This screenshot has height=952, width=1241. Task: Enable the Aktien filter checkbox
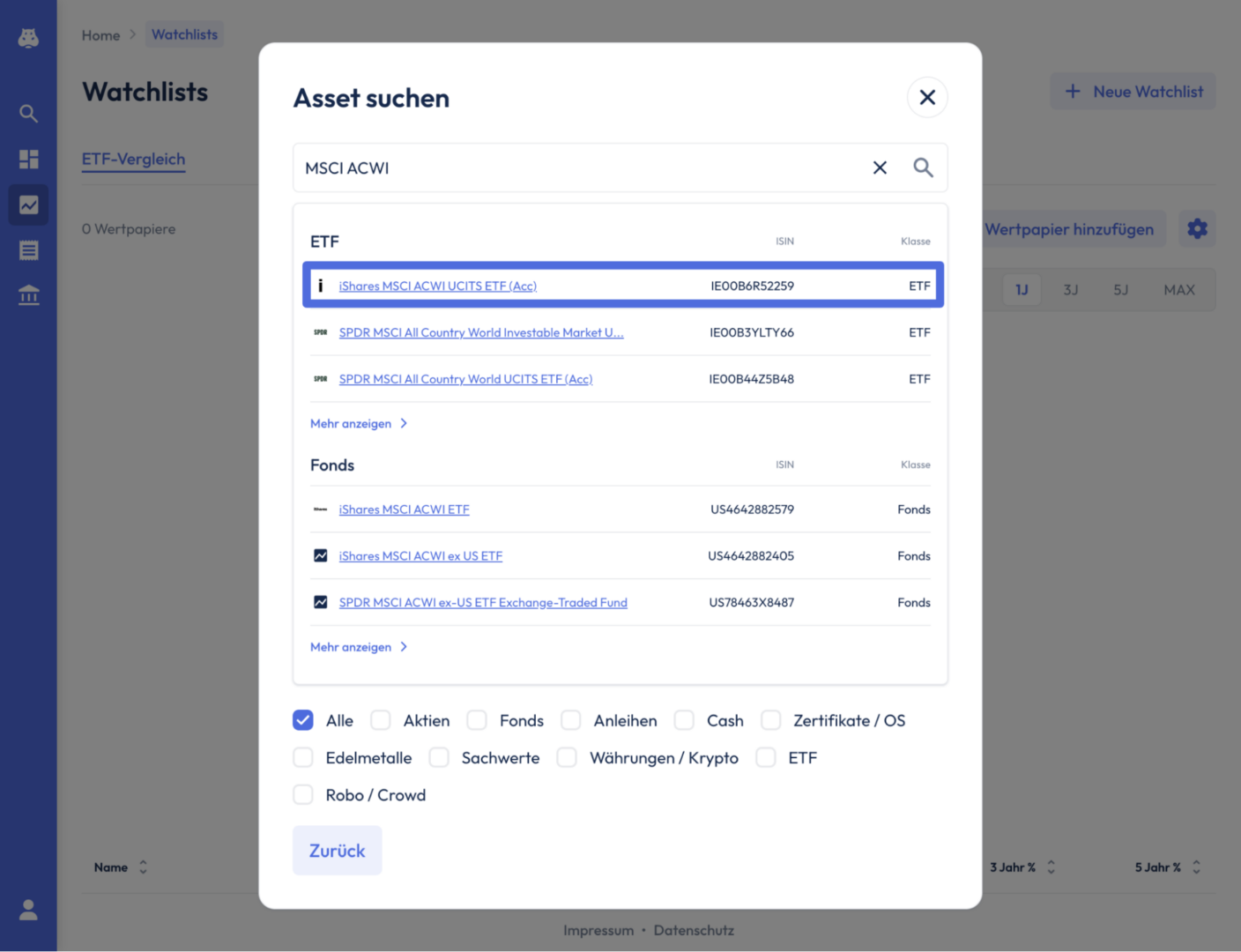(x=381, y=720)
